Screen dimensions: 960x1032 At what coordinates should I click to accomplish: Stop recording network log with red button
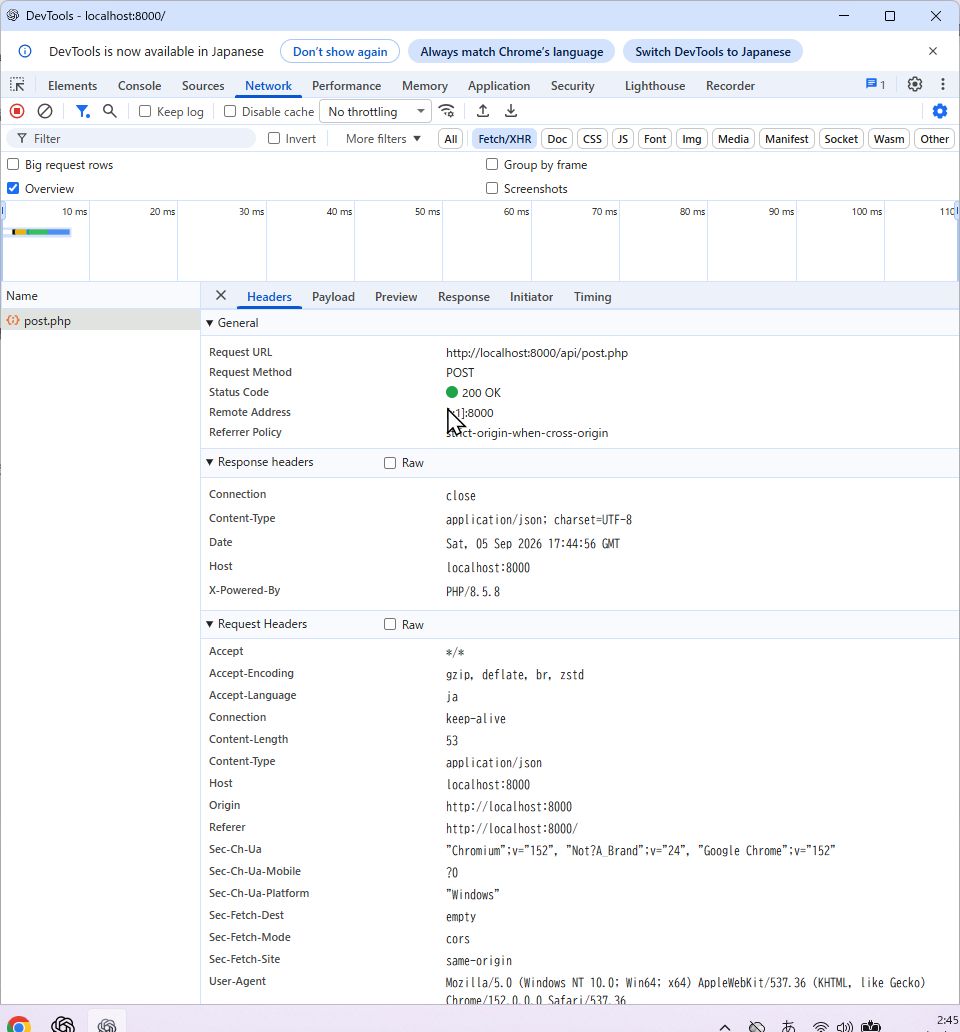point(17,111)
